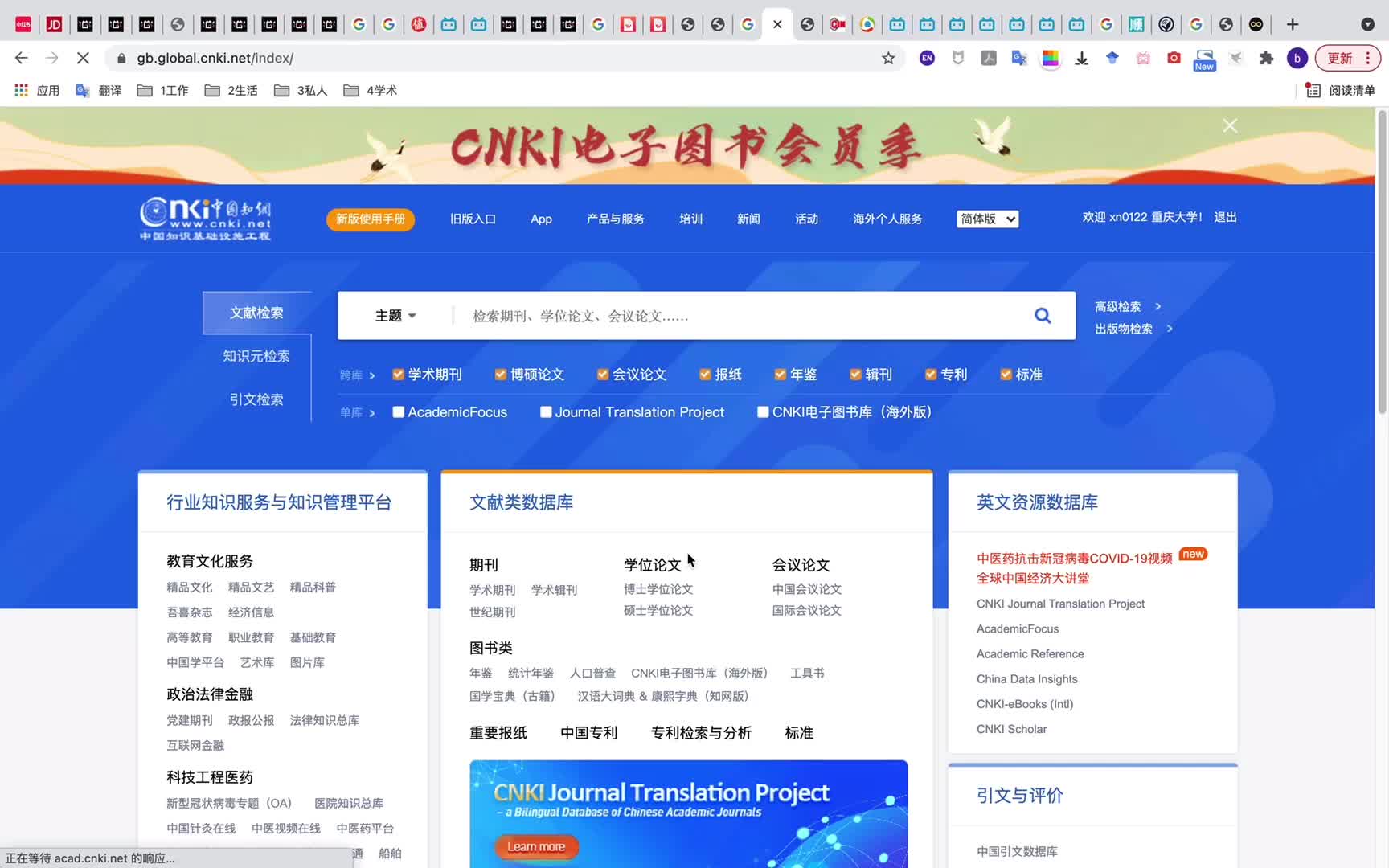Click the graduation cap extension icon

click(x=1112, y=58)
